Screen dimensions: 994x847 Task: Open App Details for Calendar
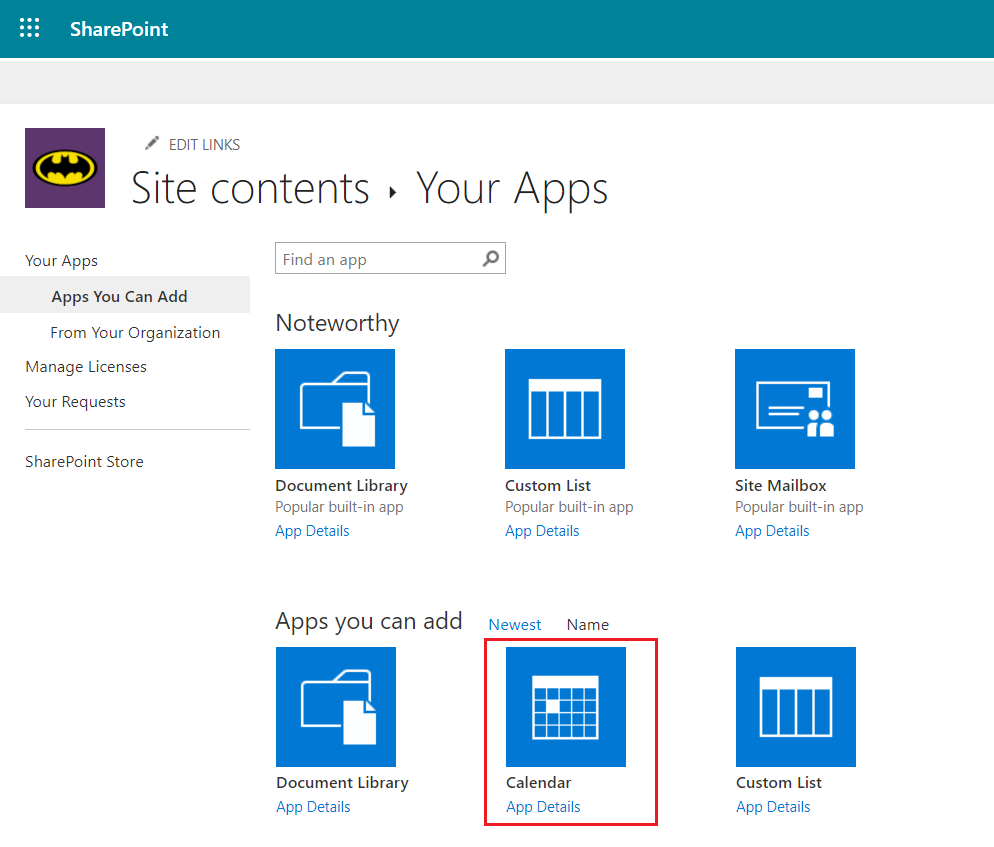pyautogui.click(x=543, y=807)
